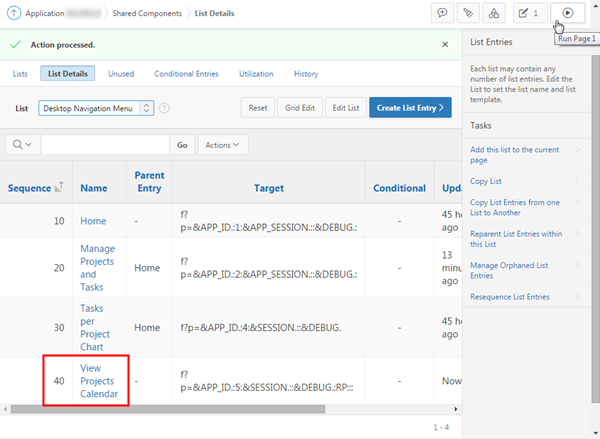This screenshot has width=600, height=439.
Task: Click the Grid Edit button
Action: 300,108
